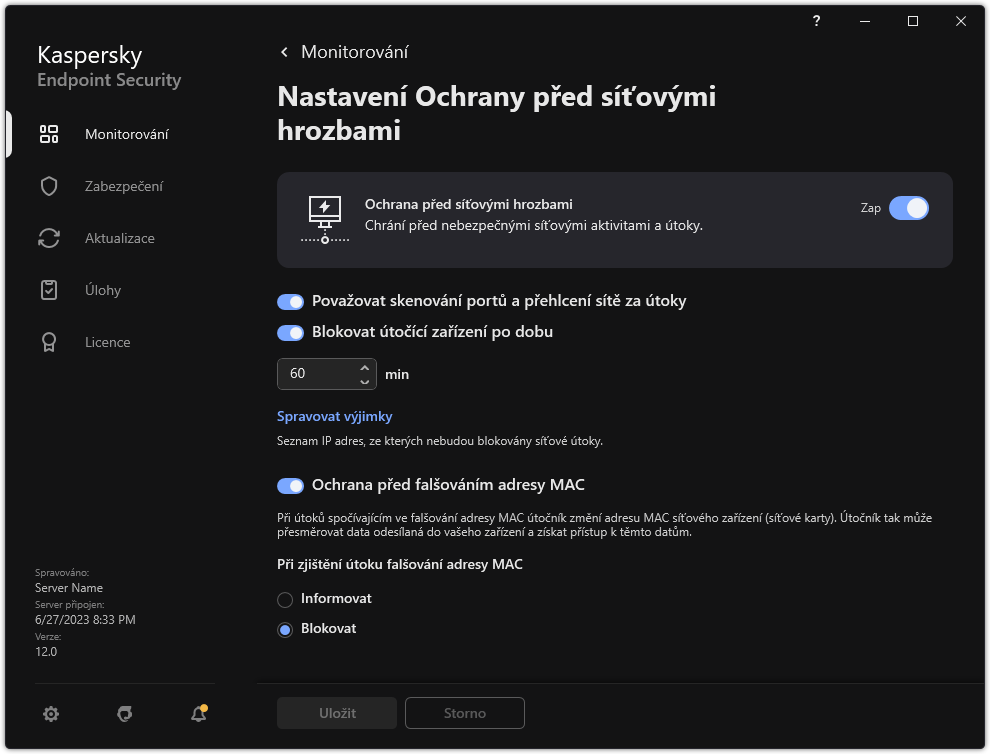Open notifications via the bell icon
Screen dimensions: 990x754
point(198,713)
